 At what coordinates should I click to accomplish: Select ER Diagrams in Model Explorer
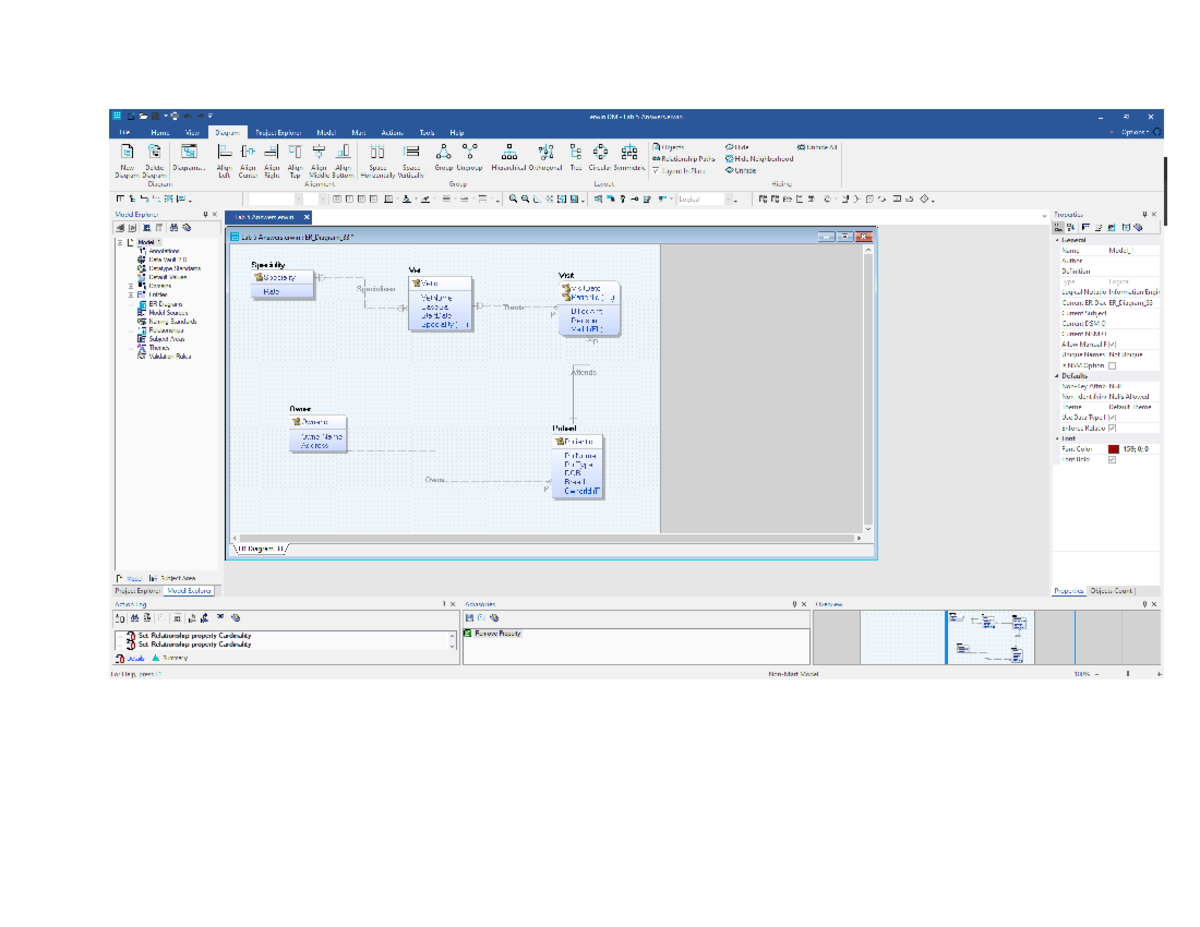164,304
